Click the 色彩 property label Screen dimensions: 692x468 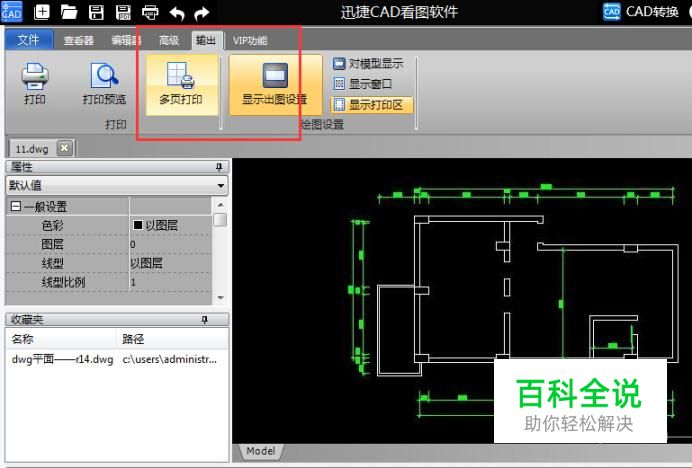(x=53, y=226)
